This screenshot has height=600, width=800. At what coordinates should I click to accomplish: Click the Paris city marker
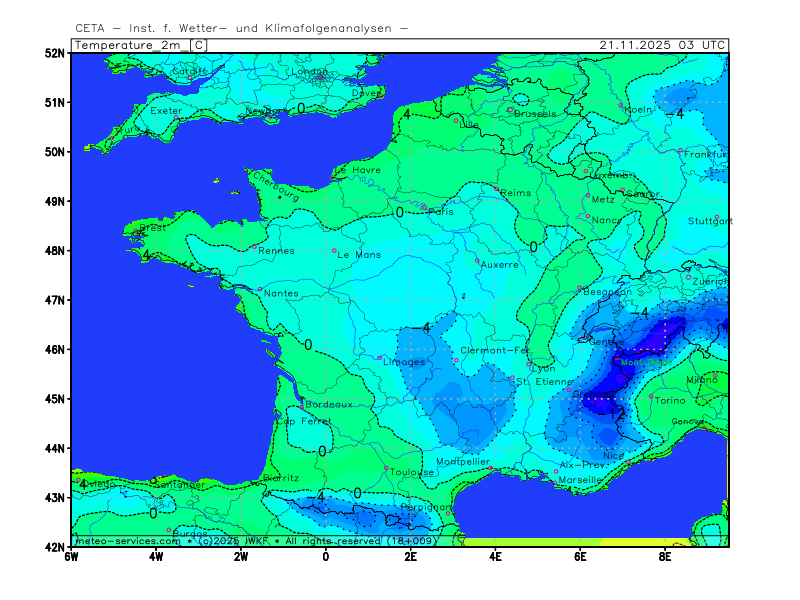(x=424, y=208)
